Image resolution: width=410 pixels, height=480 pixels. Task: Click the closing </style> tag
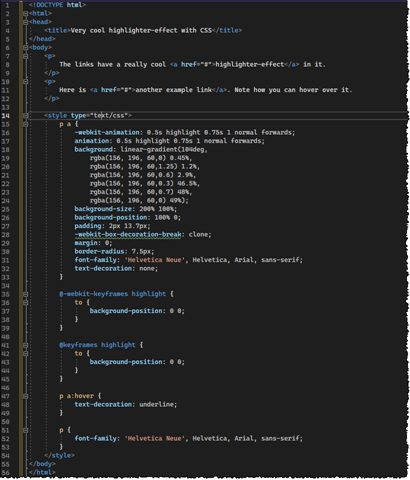point(59,456)
